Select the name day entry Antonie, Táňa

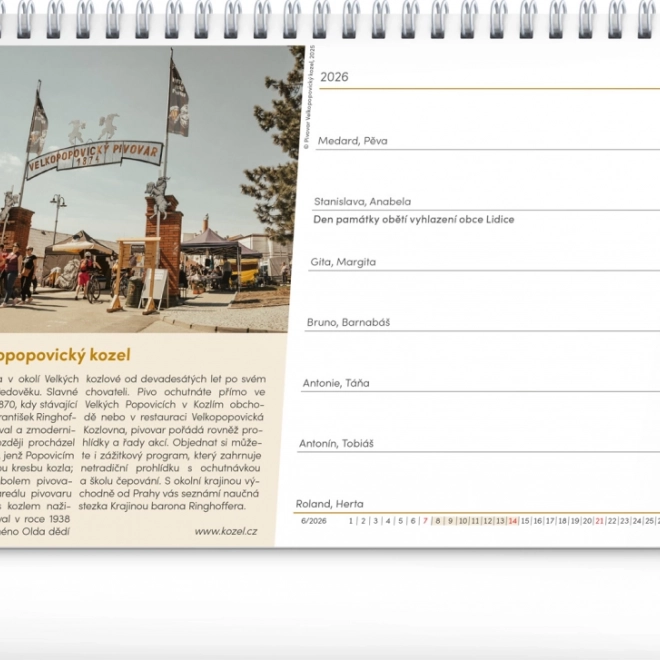(336, 383)
